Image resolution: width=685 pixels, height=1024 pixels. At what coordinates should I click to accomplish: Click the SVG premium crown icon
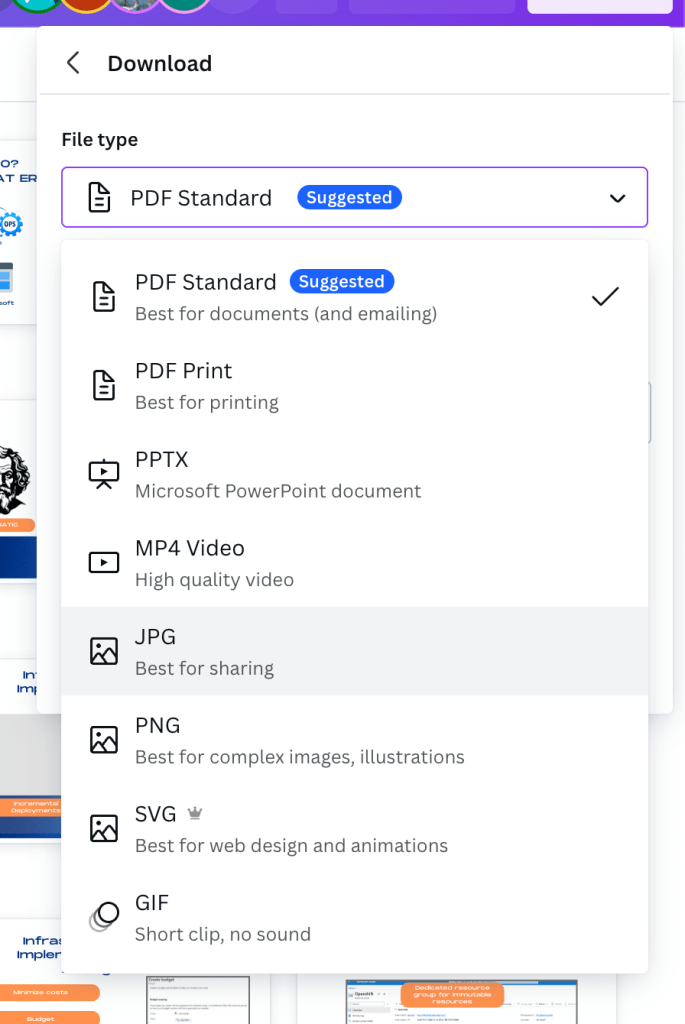tap(195, 814)
